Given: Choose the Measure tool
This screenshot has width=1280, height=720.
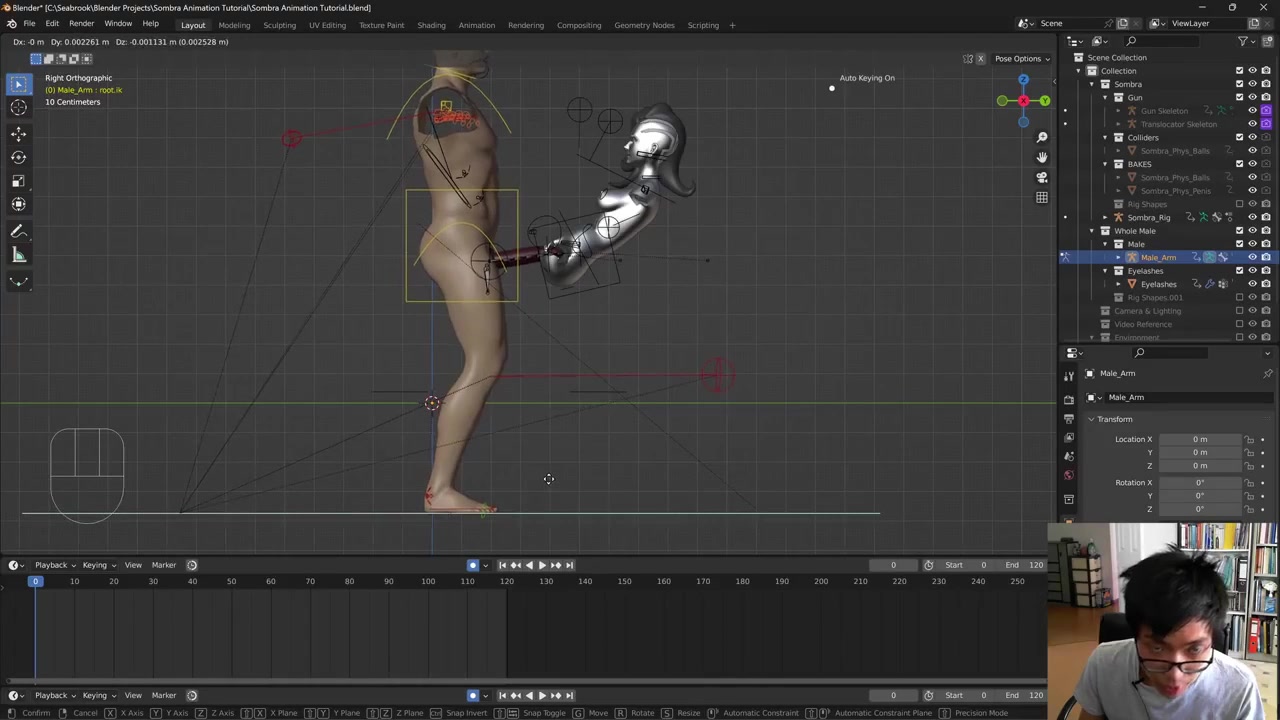Looking at the screenshot, I should (18, 256).
